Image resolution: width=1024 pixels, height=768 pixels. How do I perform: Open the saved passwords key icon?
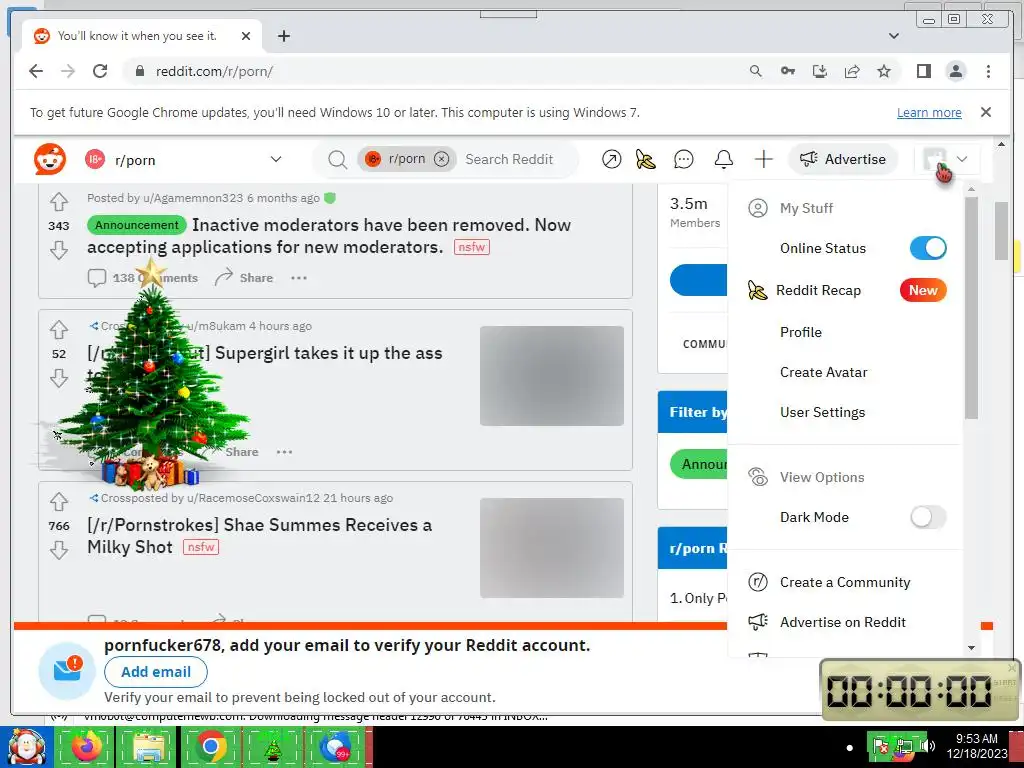click(788, 71)
